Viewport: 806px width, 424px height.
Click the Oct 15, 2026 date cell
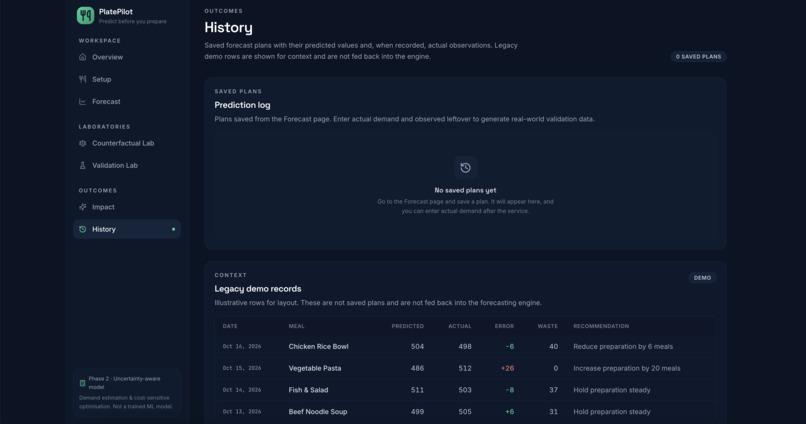(242, 368)
